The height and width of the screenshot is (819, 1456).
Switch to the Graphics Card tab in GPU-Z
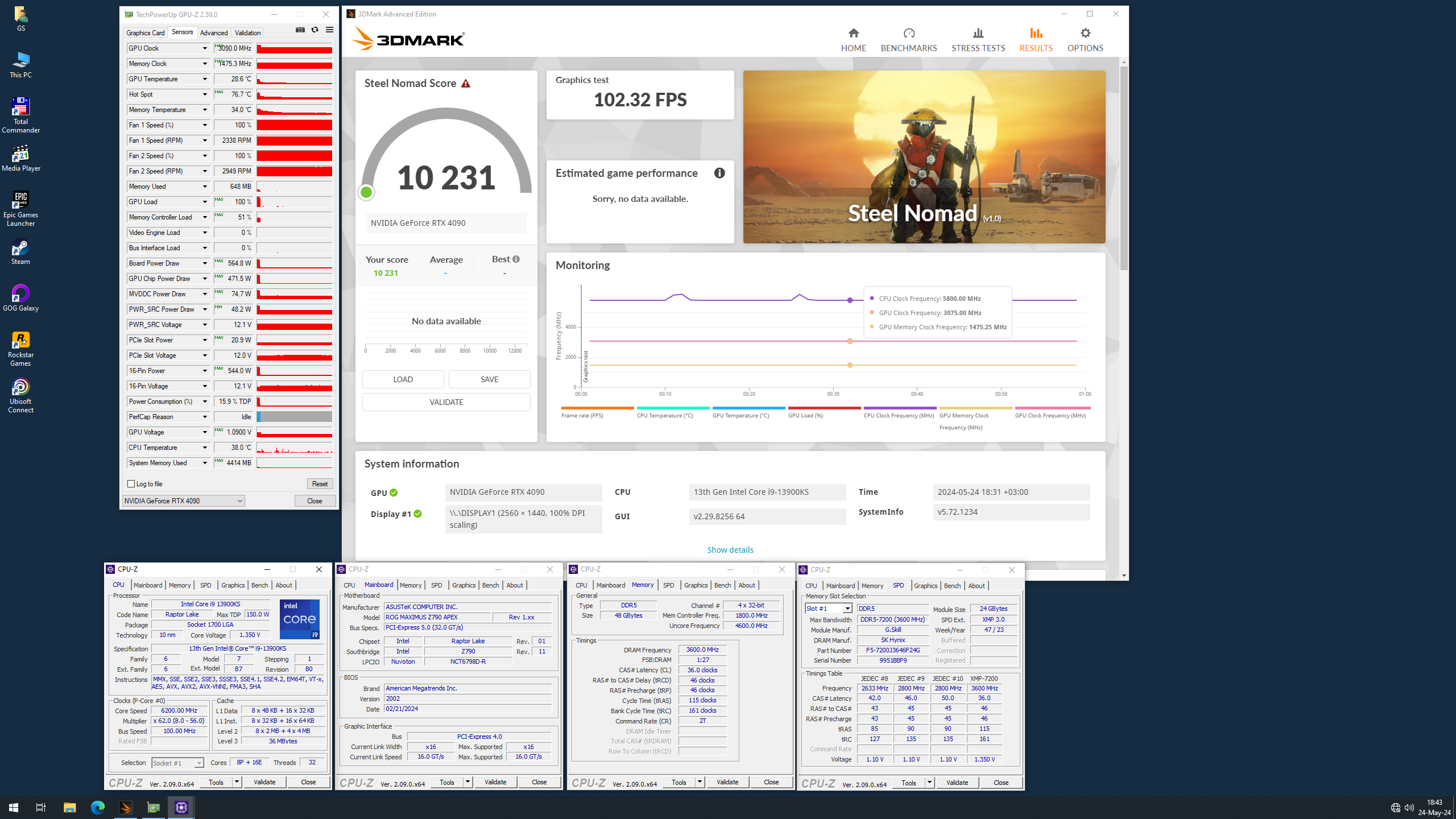[x=146, y=32]
